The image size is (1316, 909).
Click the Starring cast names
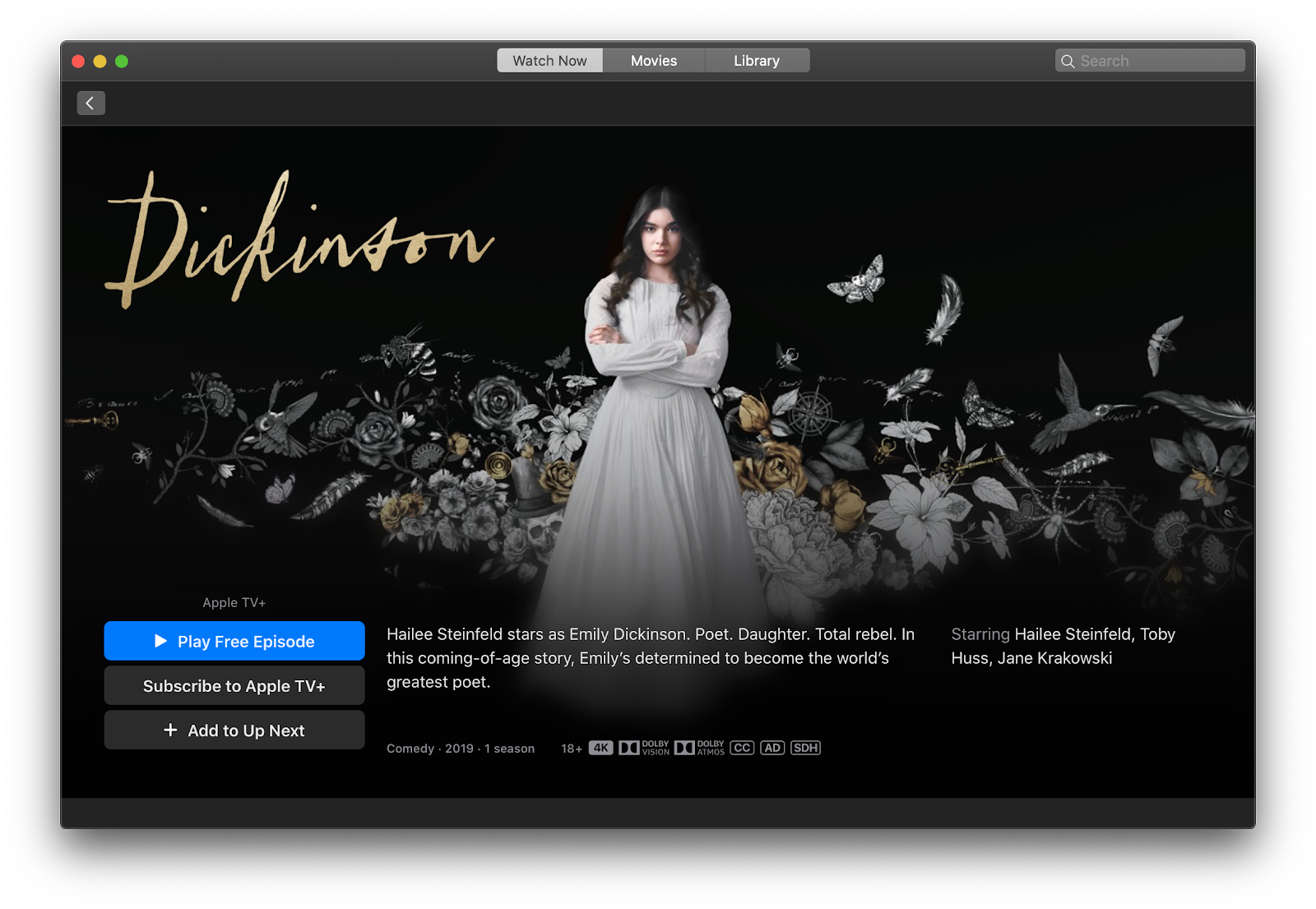click(x=1063, y=646)
